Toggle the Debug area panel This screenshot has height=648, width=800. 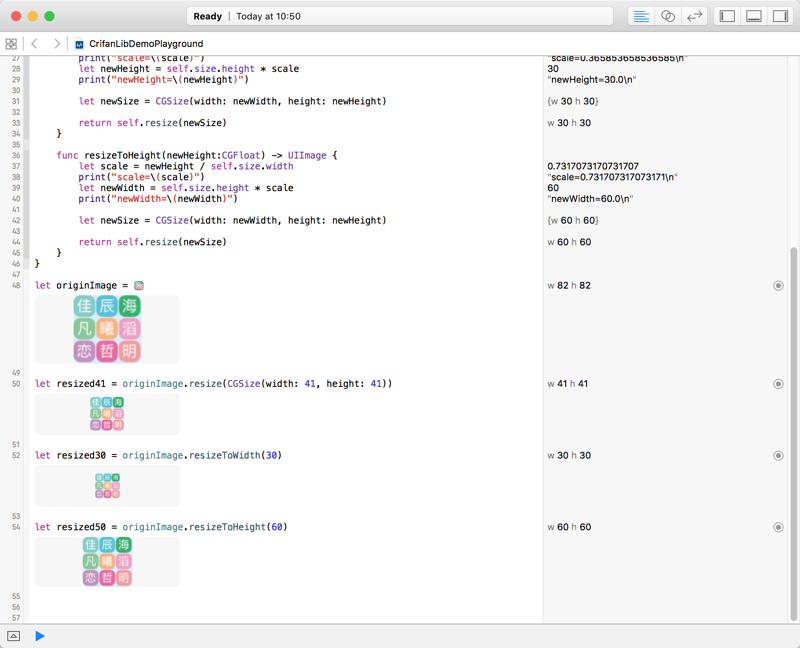click(x=754, y=16)
